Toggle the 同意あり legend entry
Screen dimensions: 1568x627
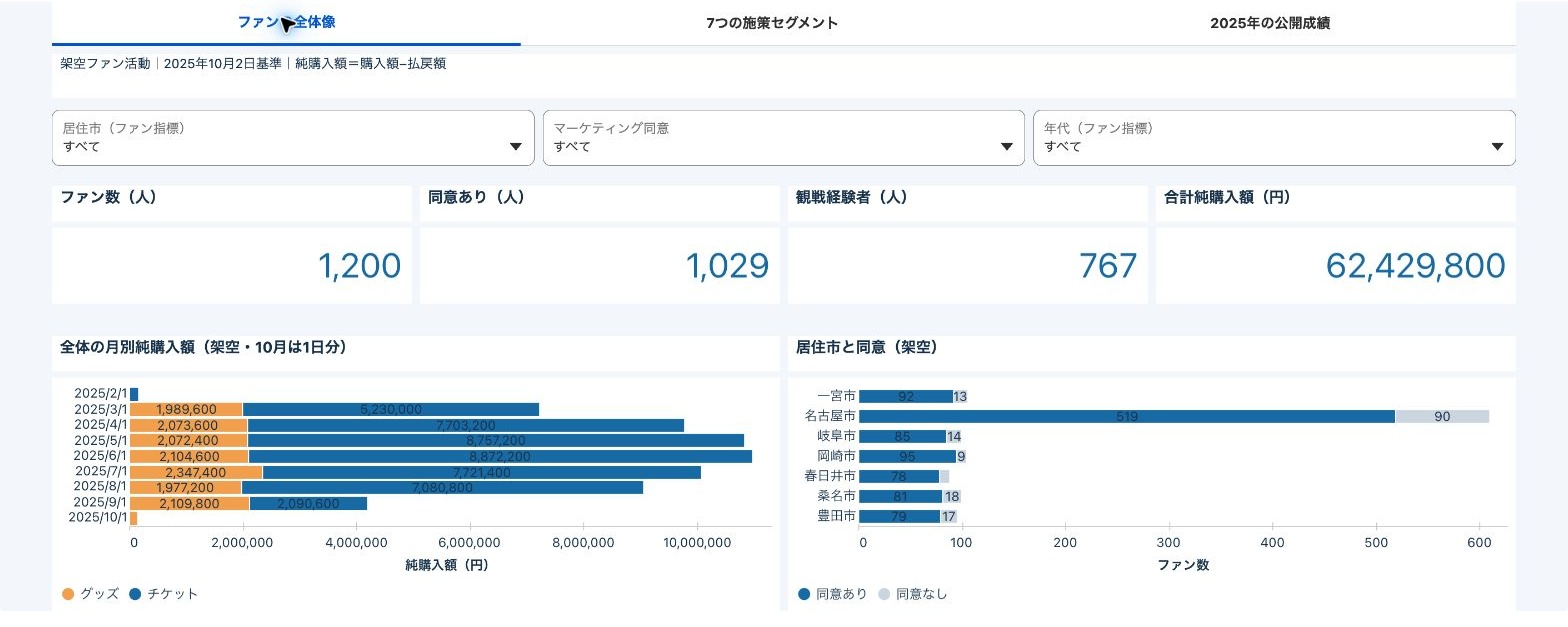pos(833,594)
